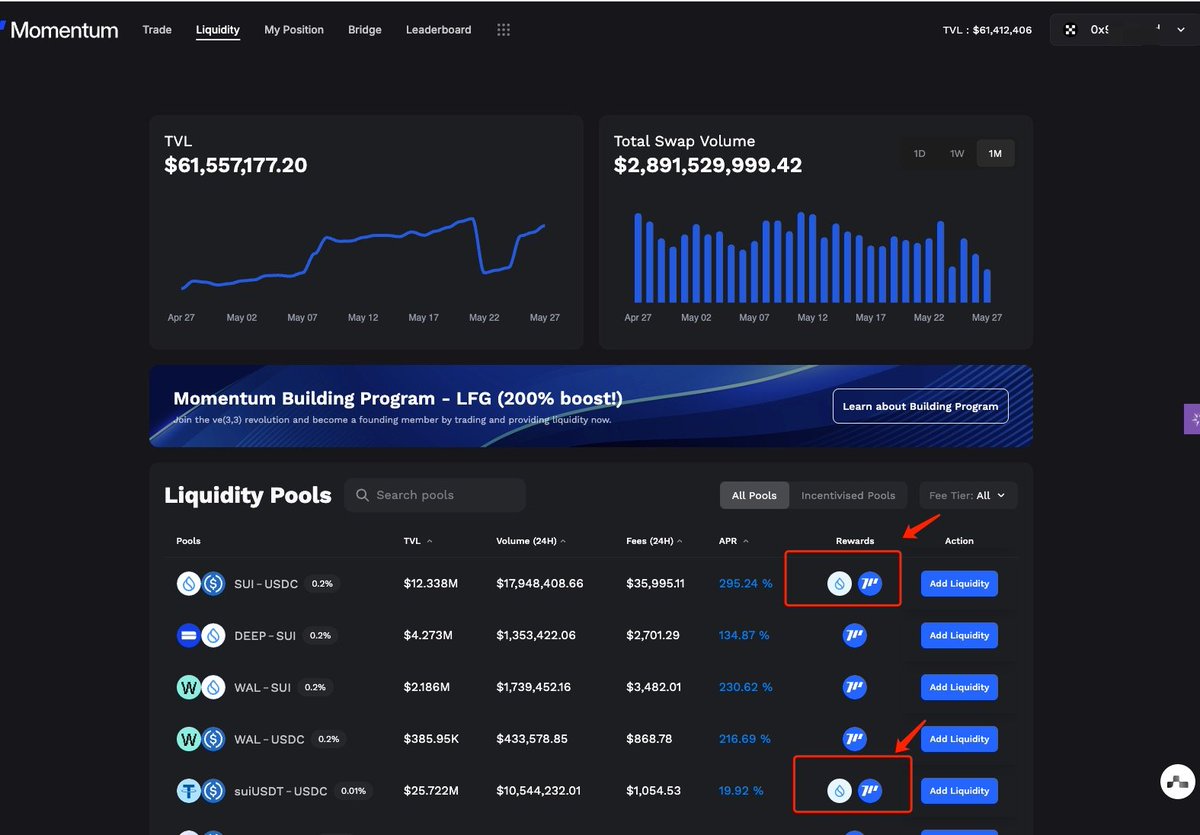
Task: Click the 230.62 % APR value
Action: pyautogui.click(x=746, y=687)
